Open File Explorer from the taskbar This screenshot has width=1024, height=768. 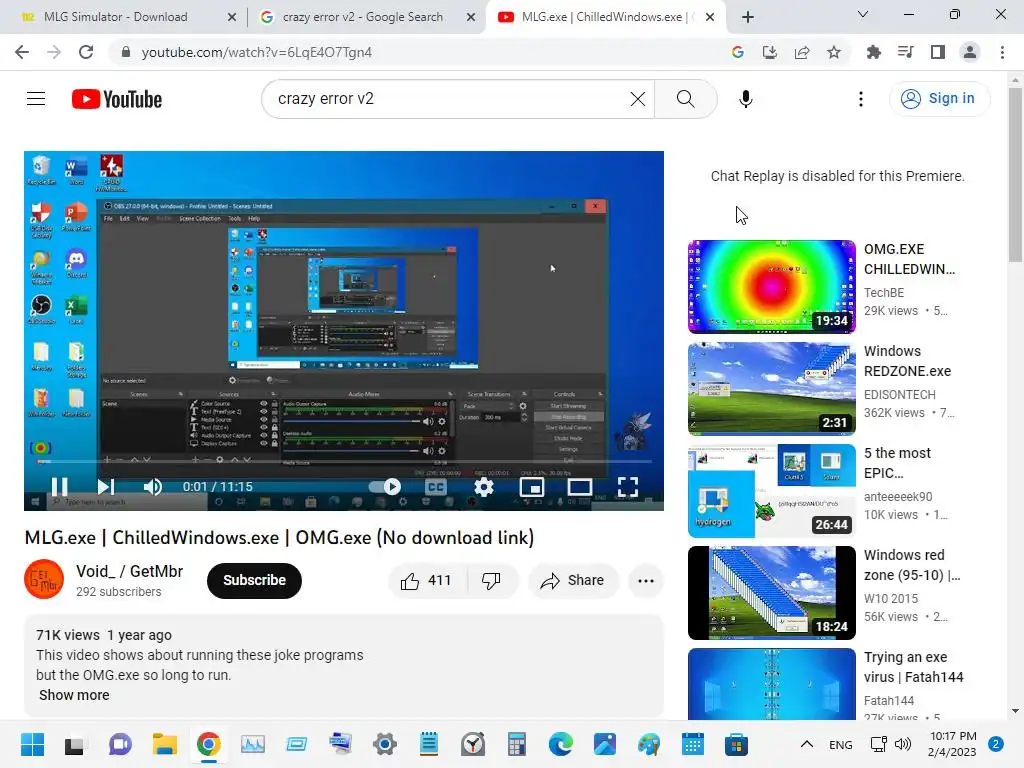pos(165,744)
